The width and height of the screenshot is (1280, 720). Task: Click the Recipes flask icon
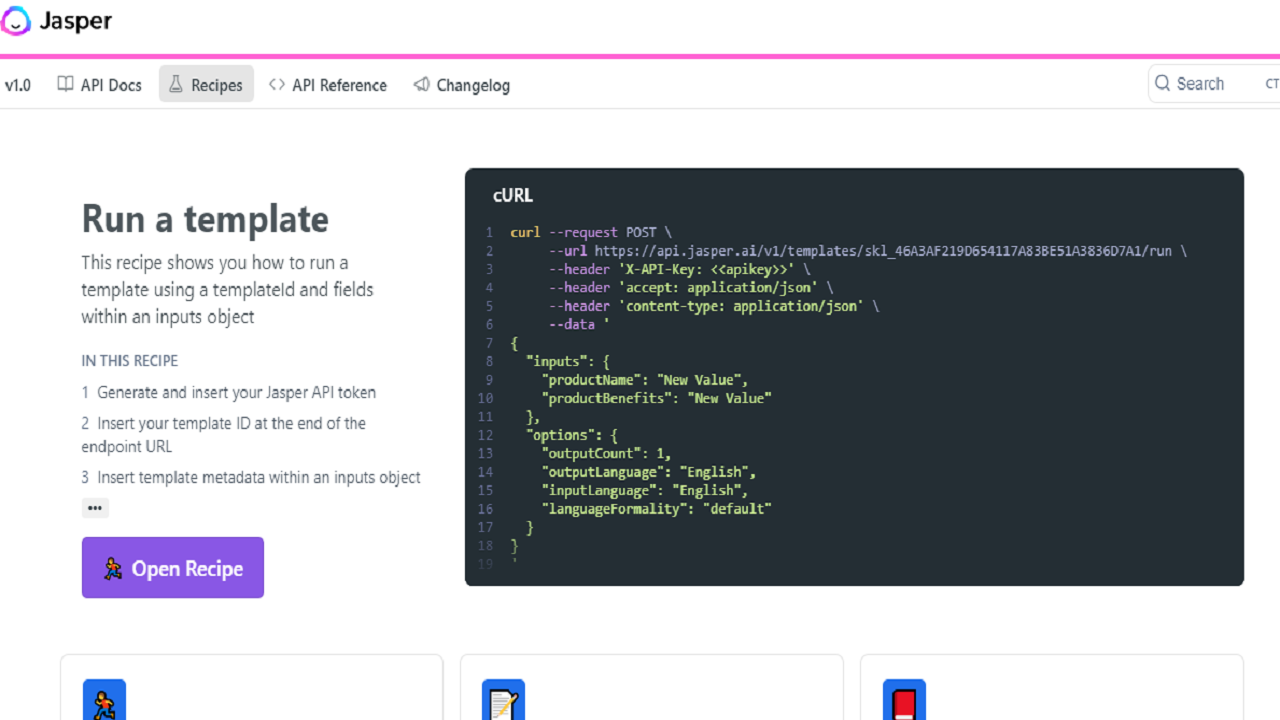[x=176, y=85]
